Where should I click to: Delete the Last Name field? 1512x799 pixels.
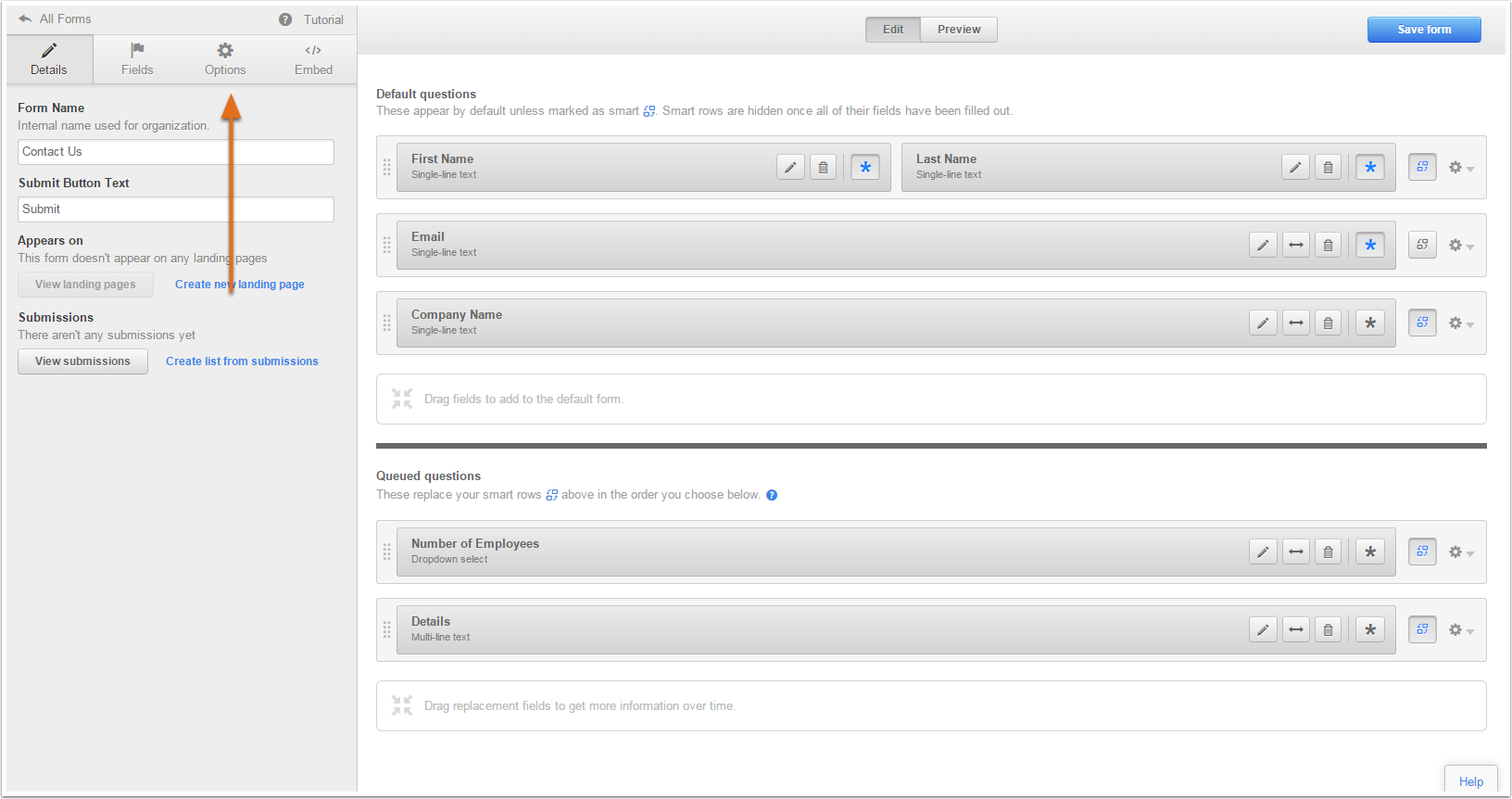tap(1328, 167)
